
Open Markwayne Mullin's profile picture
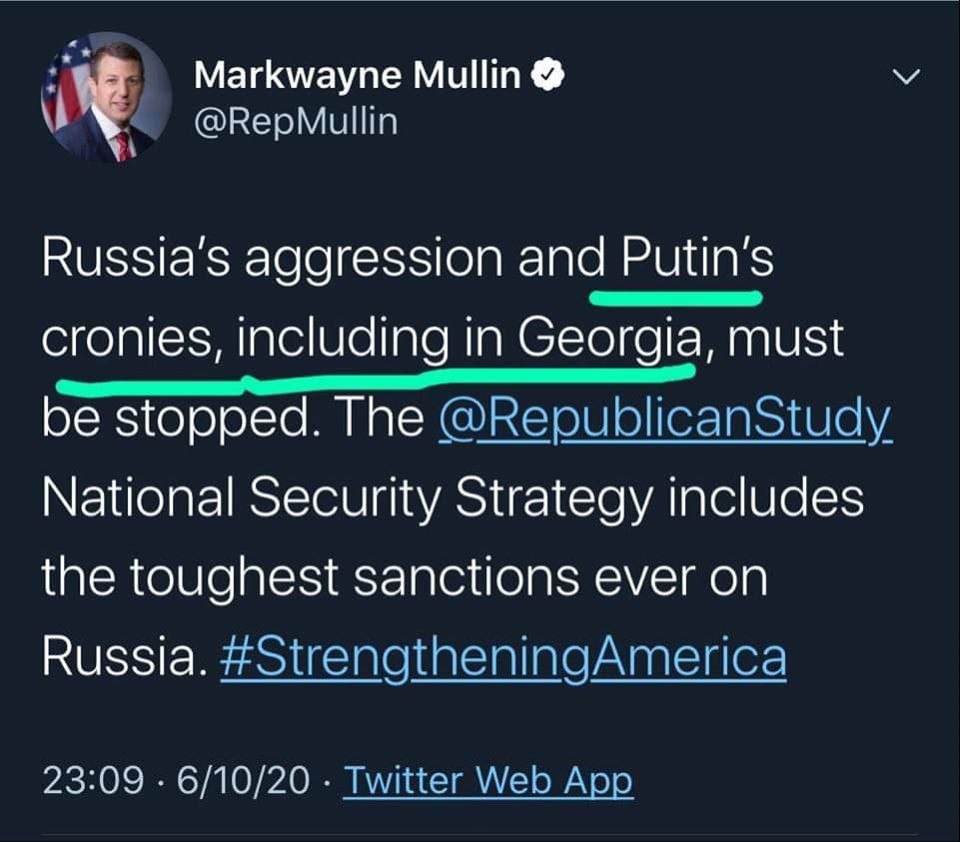[x=106, y=97]
